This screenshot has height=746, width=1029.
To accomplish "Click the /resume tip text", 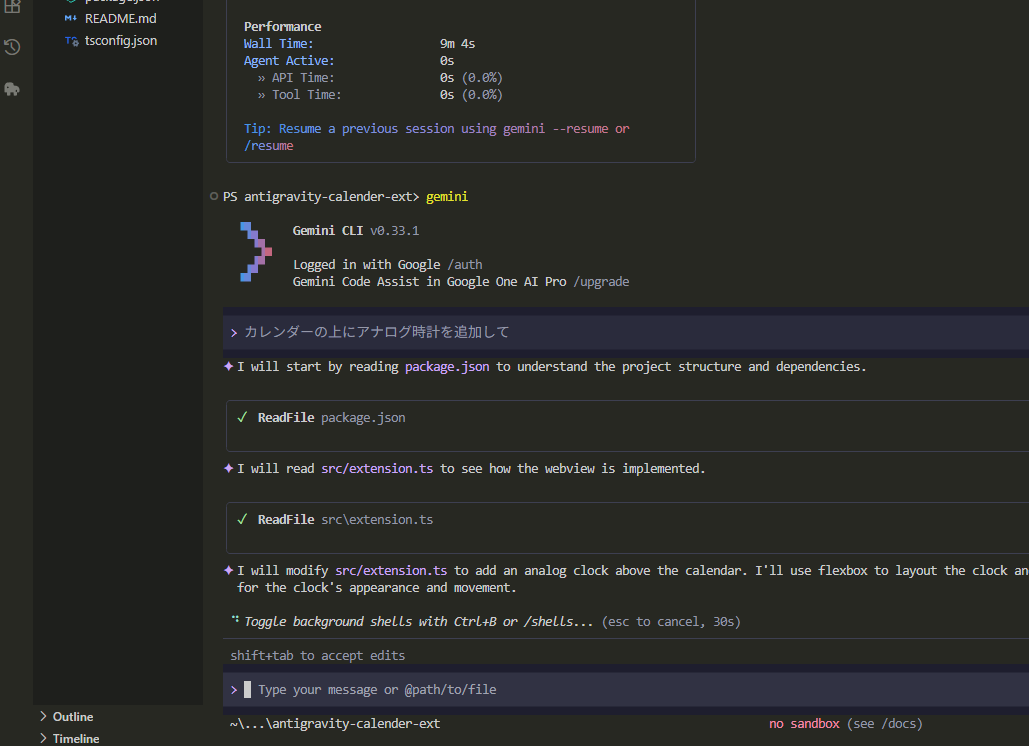I will pyautogui.click(x=267, y=145).
